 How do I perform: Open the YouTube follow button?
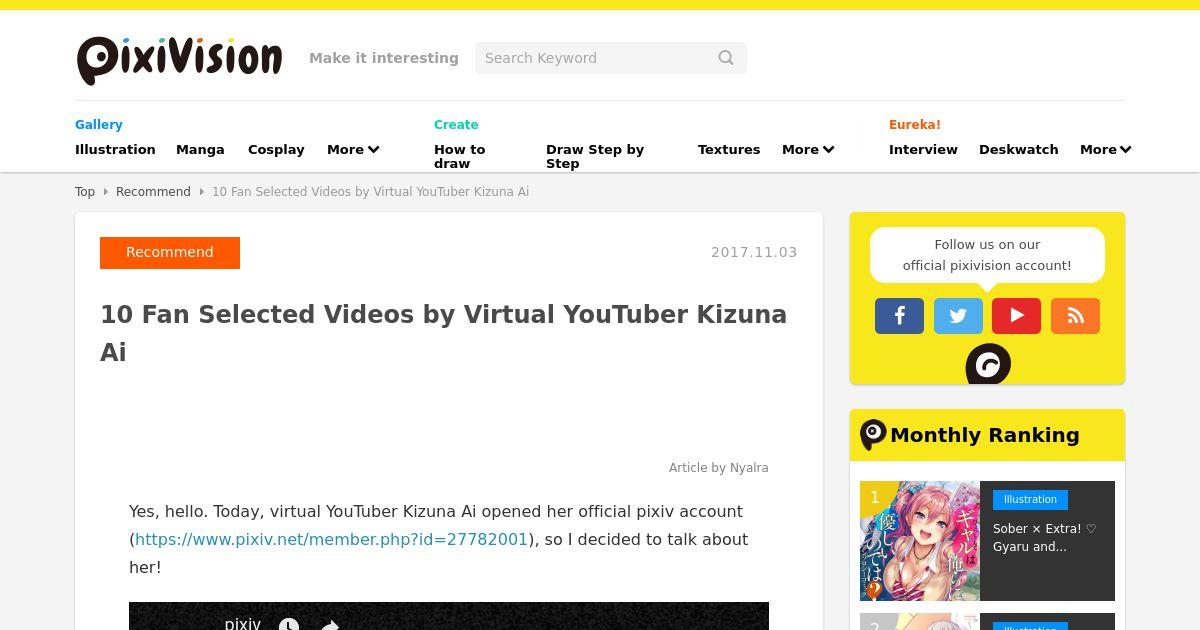coord(1016,316)
